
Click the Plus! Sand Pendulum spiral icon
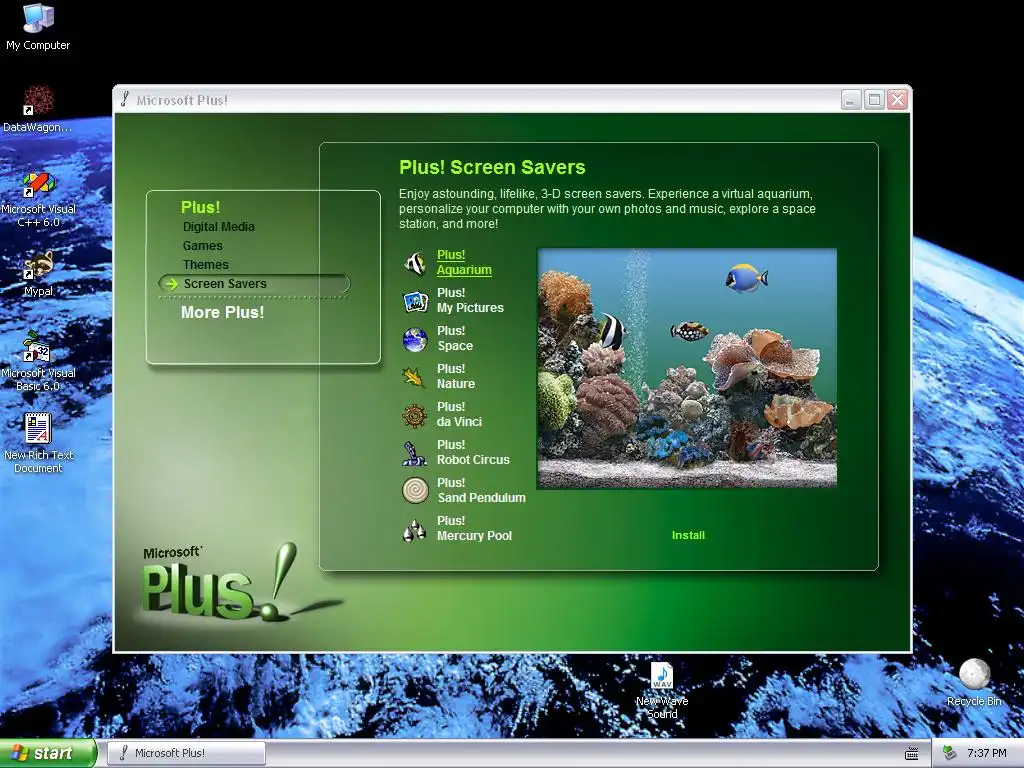[415, 490]
